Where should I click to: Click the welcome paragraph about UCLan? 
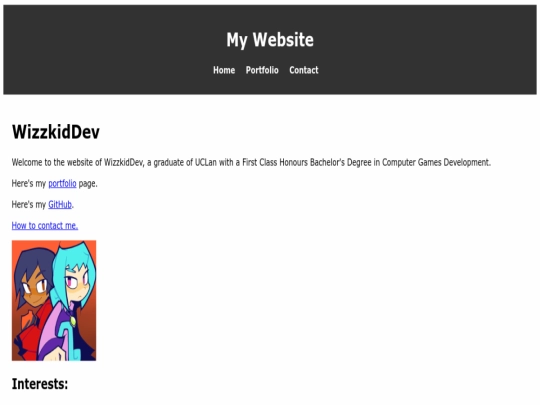tap(251, 162)
